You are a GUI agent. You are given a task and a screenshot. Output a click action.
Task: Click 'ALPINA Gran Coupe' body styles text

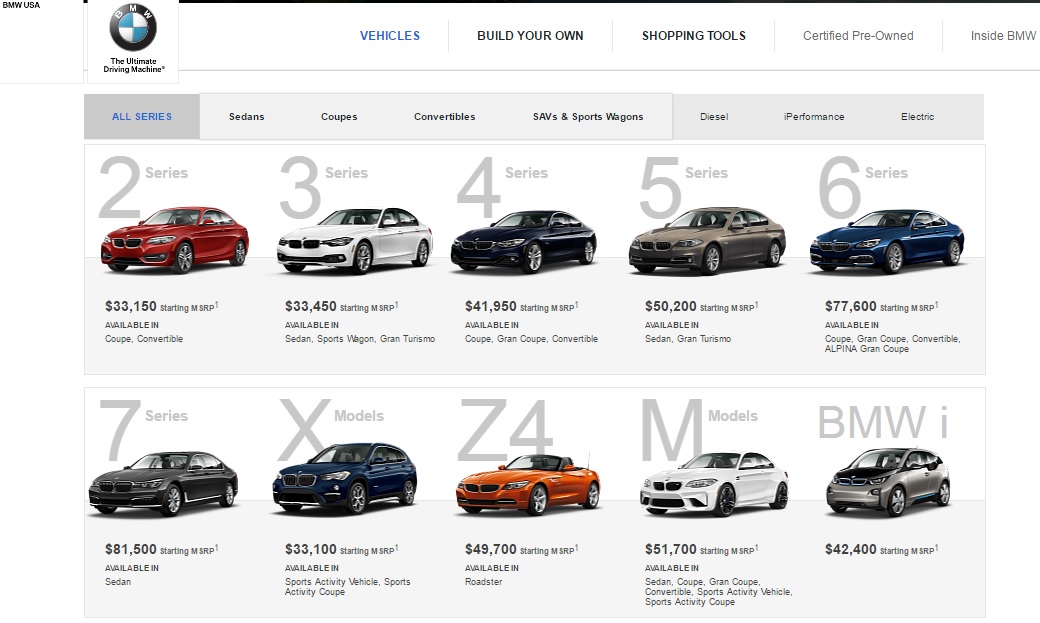pos(867,349)
